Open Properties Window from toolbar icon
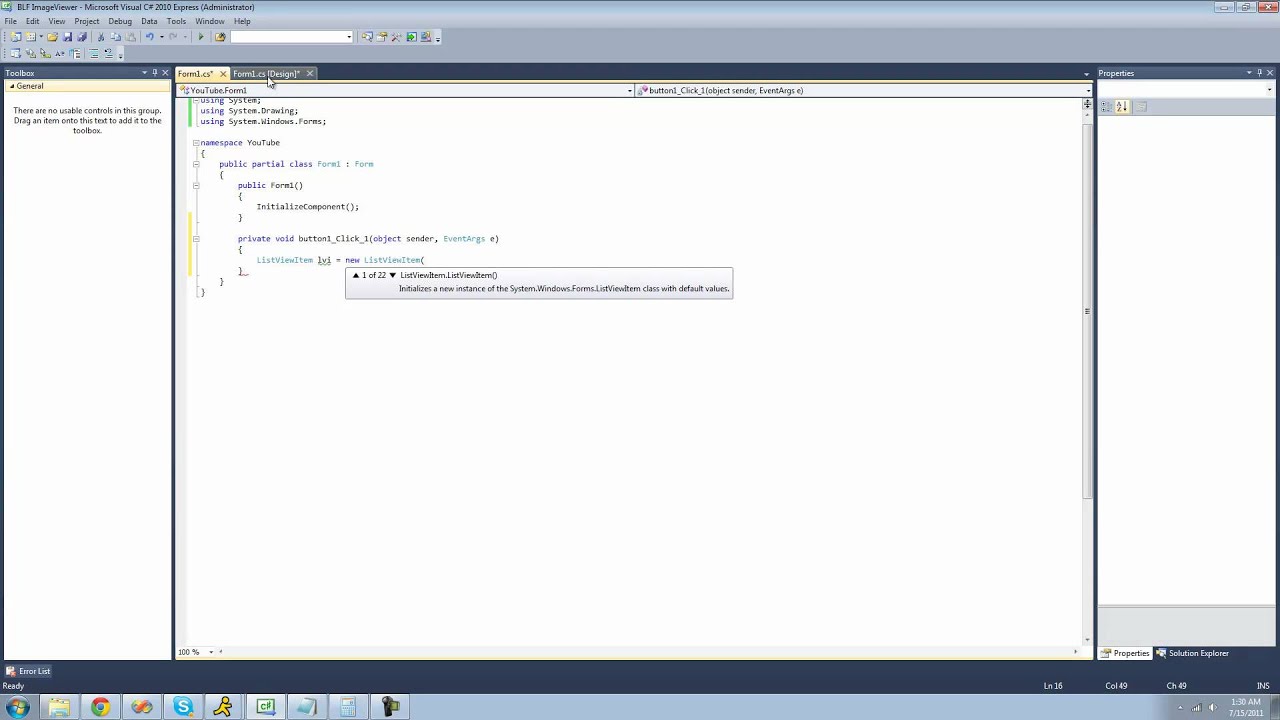Image resolution: width=1280 pixels, height=720 pixels. [381, 37]
